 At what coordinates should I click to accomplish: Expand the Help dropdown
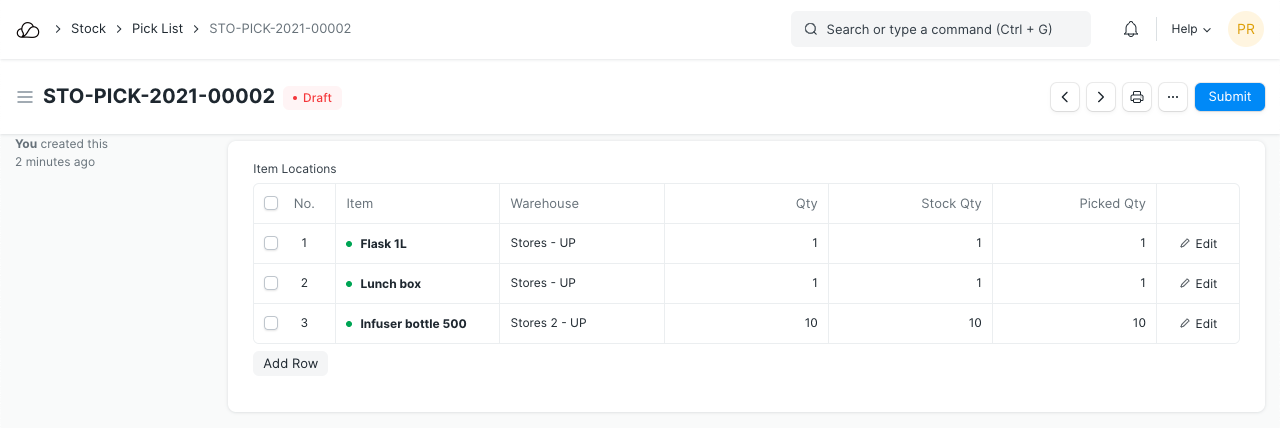pos(1190,29)
